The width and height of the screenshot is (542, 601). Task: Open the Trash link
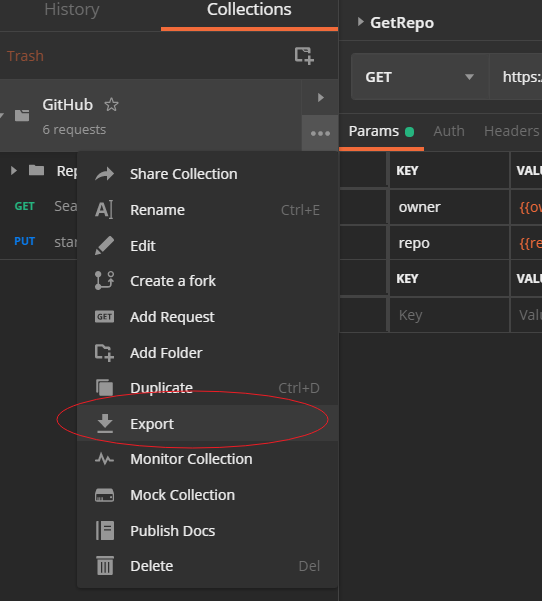25,56
